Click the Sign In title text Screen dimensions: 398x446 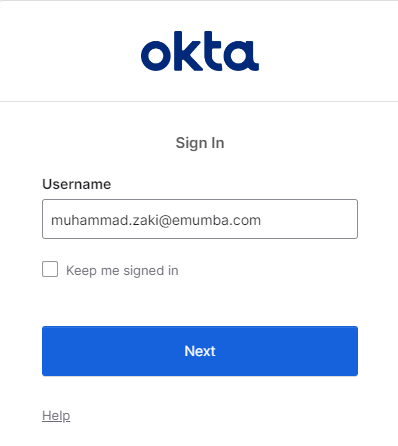coord(200,143)
